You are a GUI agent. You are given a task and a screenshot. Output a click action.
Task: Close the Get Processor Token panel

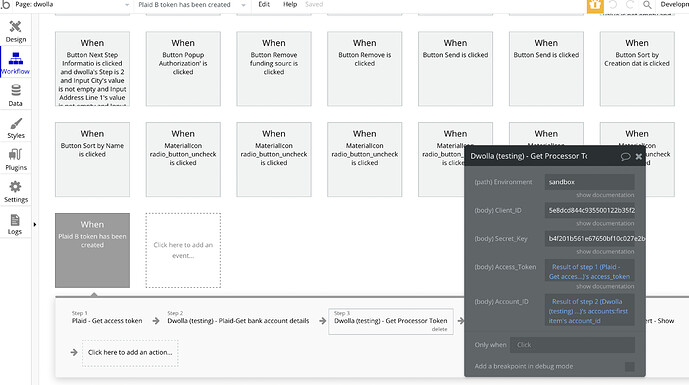(x=638, y=156)
